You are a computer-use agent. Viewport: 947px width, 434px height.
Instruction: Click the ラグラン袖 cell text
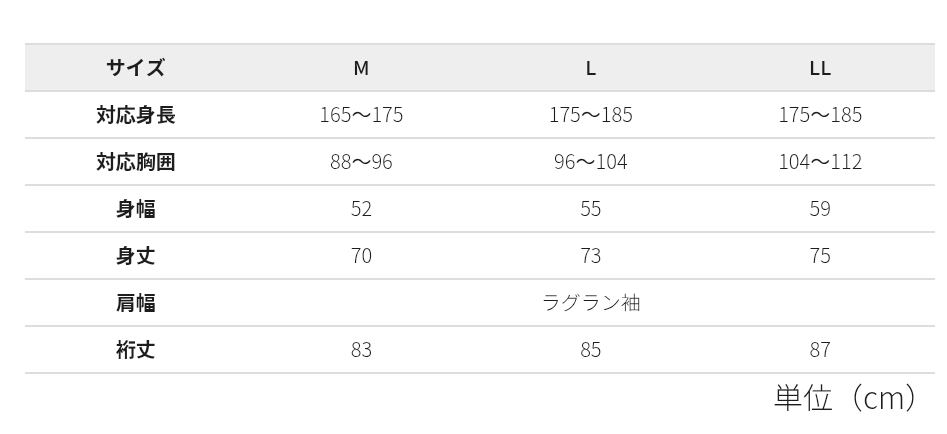pyautogui.click(x=591, y=303)
